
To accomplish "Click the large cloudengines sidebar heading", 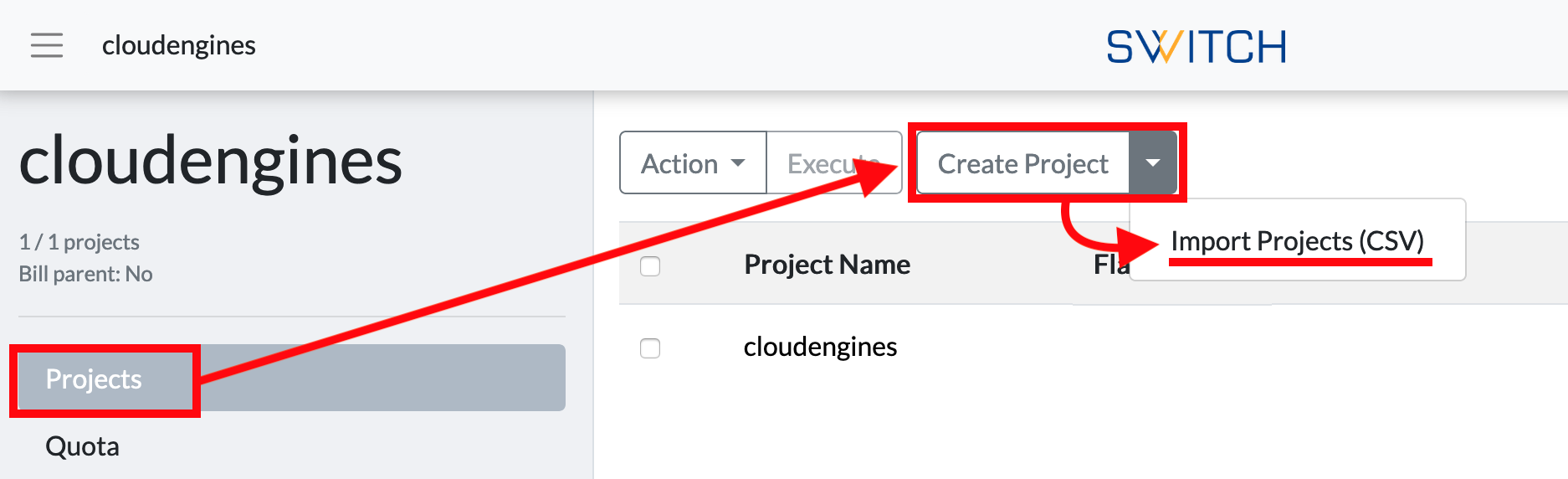I will (211, 161).
